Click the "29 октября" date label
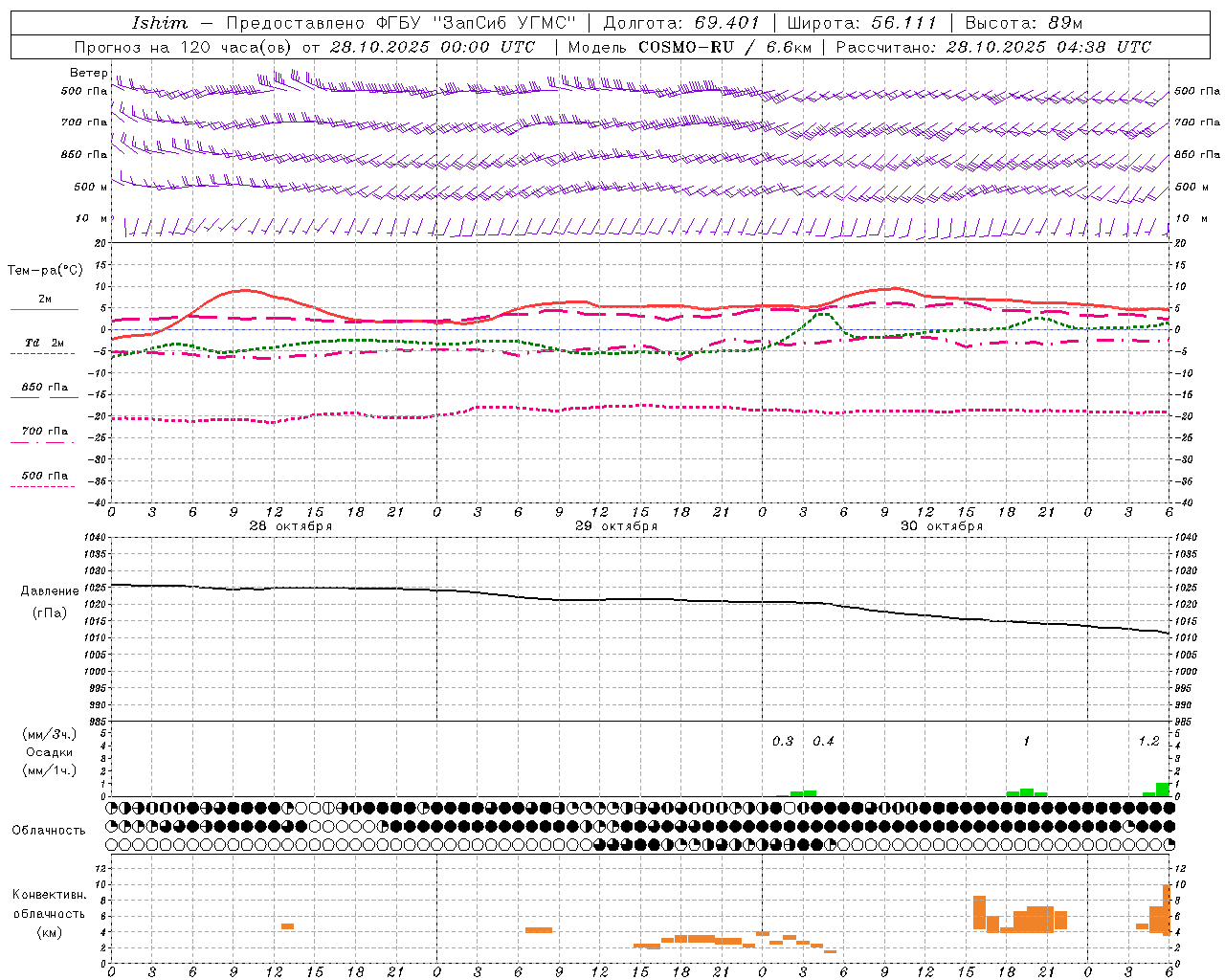The width and height of the screenshot is (1225, 980). tap(616, 526)
